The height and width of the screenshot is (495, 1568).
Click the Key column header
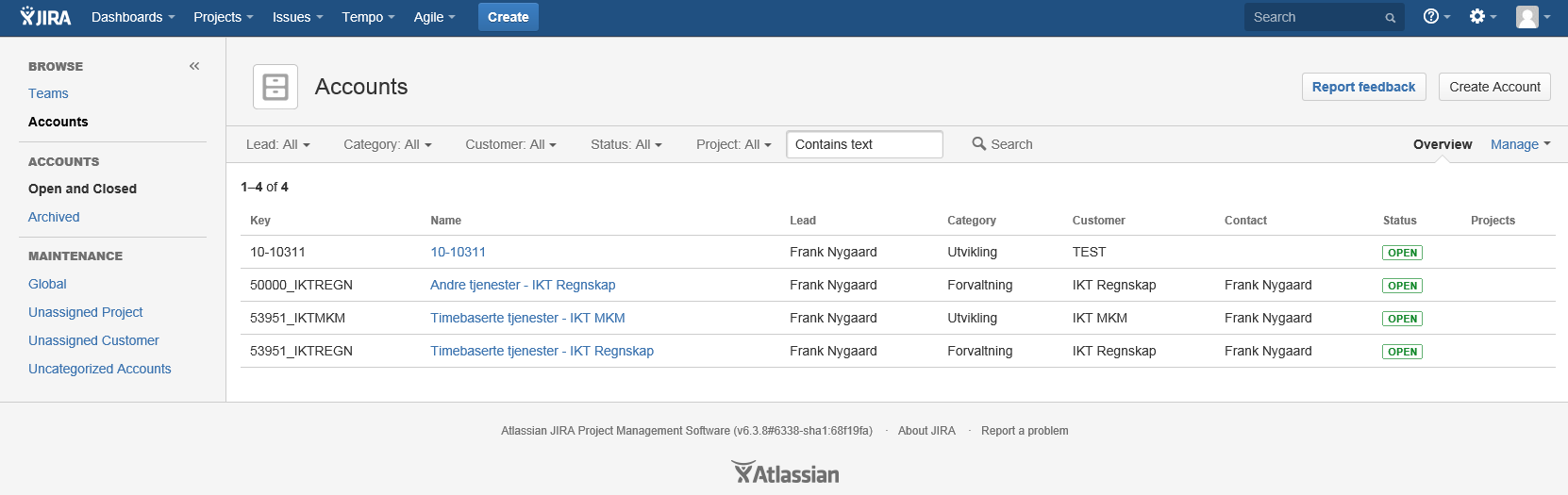click(x=260, y=221)
